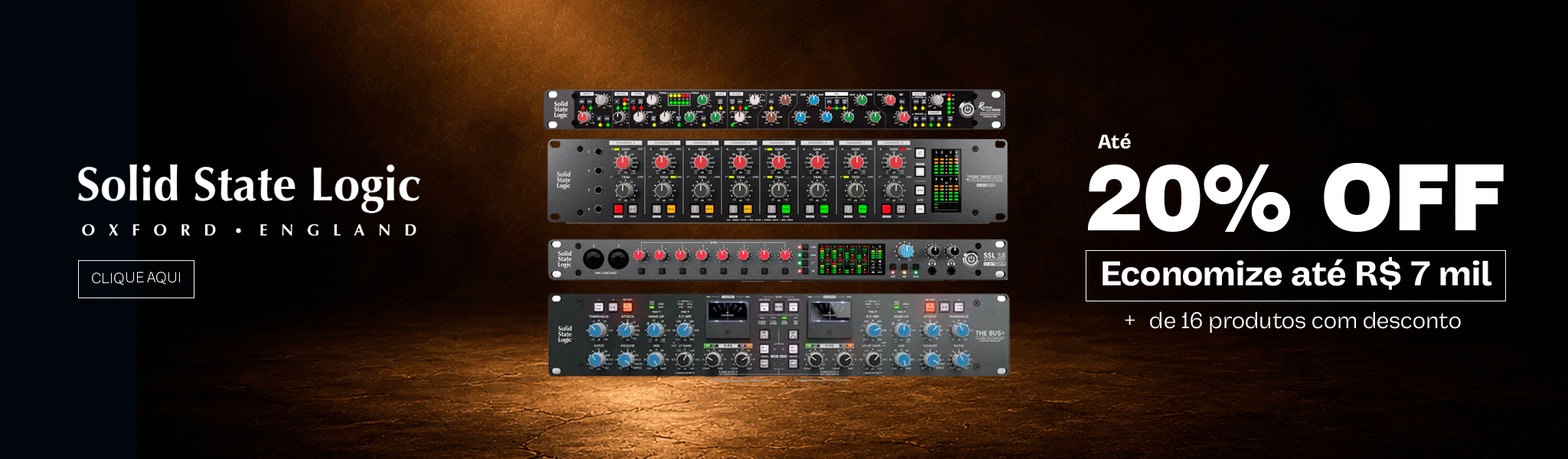Click the 'Economize até R$ 7 mil' box
The height and width of the screenshot is (459, 1568).
pyautogui.click(x=1295, y=275)
